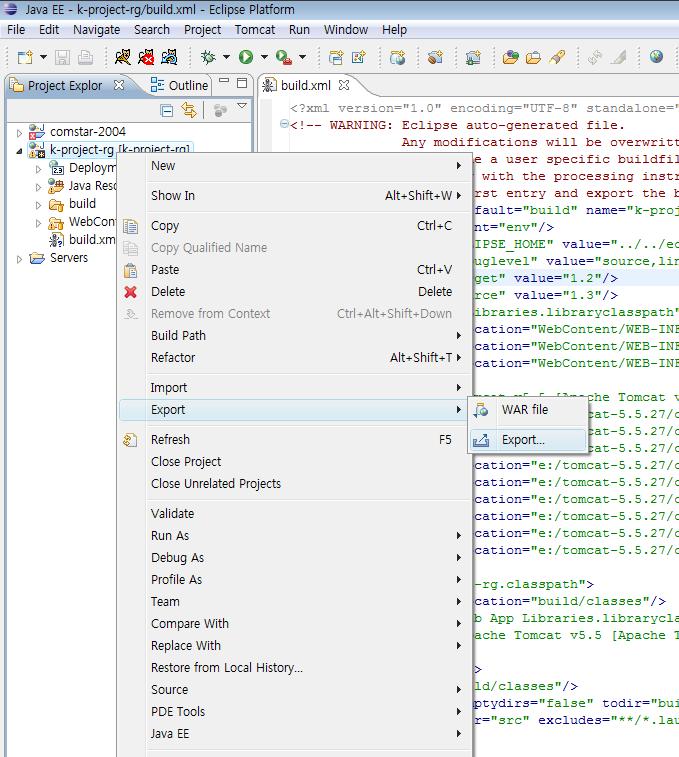Open the Debug dropdown arrow
The height and width of the screenshot is (757, 679).
pos(226,57)
